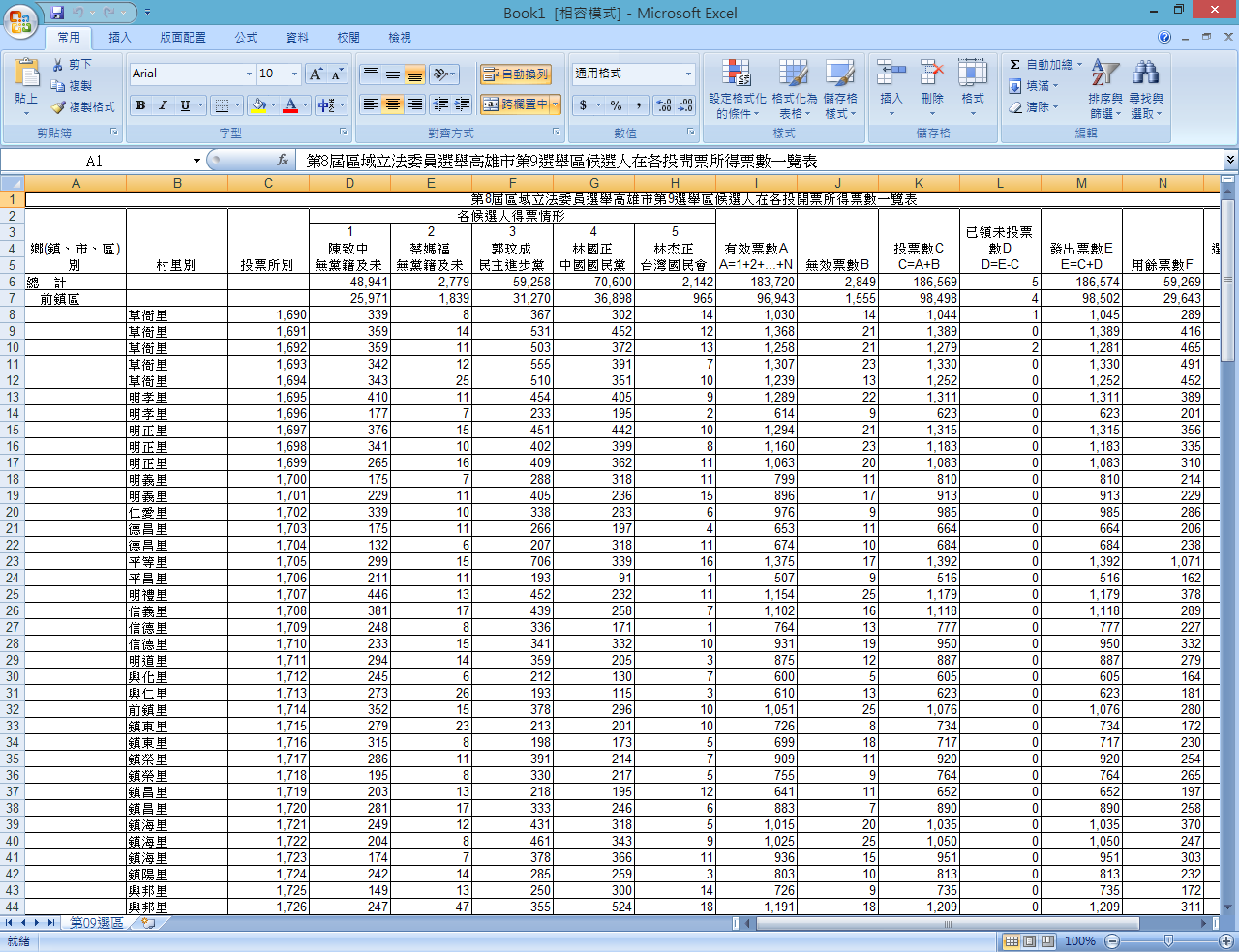This screenshot has width=1239, height=952.
Task: Select the 第09選區 sheet tab
Action: (96, 923)
